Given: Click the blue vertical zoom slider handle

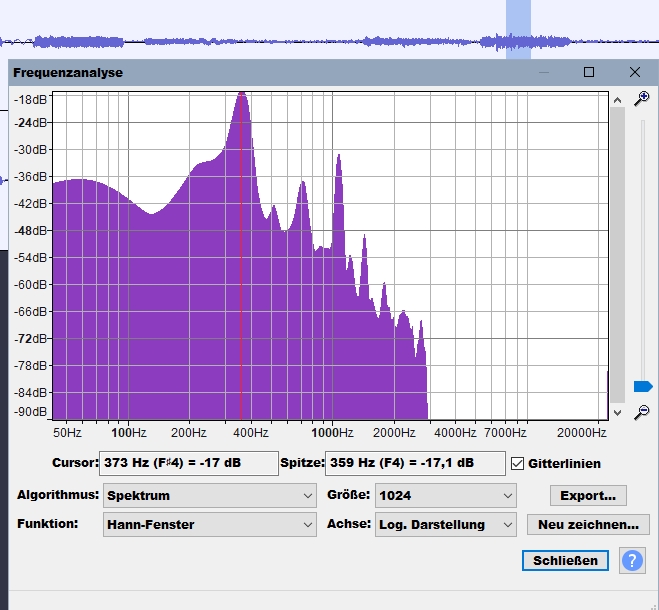Looking at the screenshot, I should coord(643,386).
